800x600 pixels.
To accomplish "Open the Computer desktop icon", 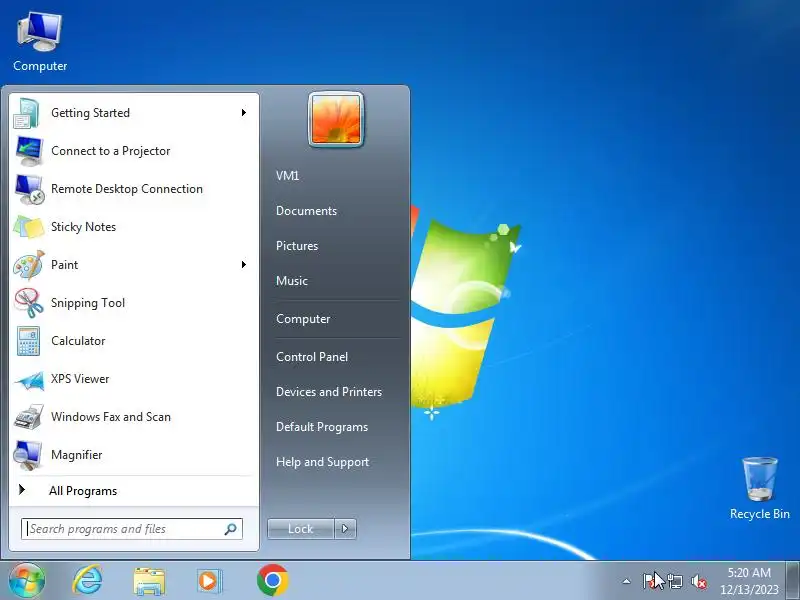I will point(40,42).
